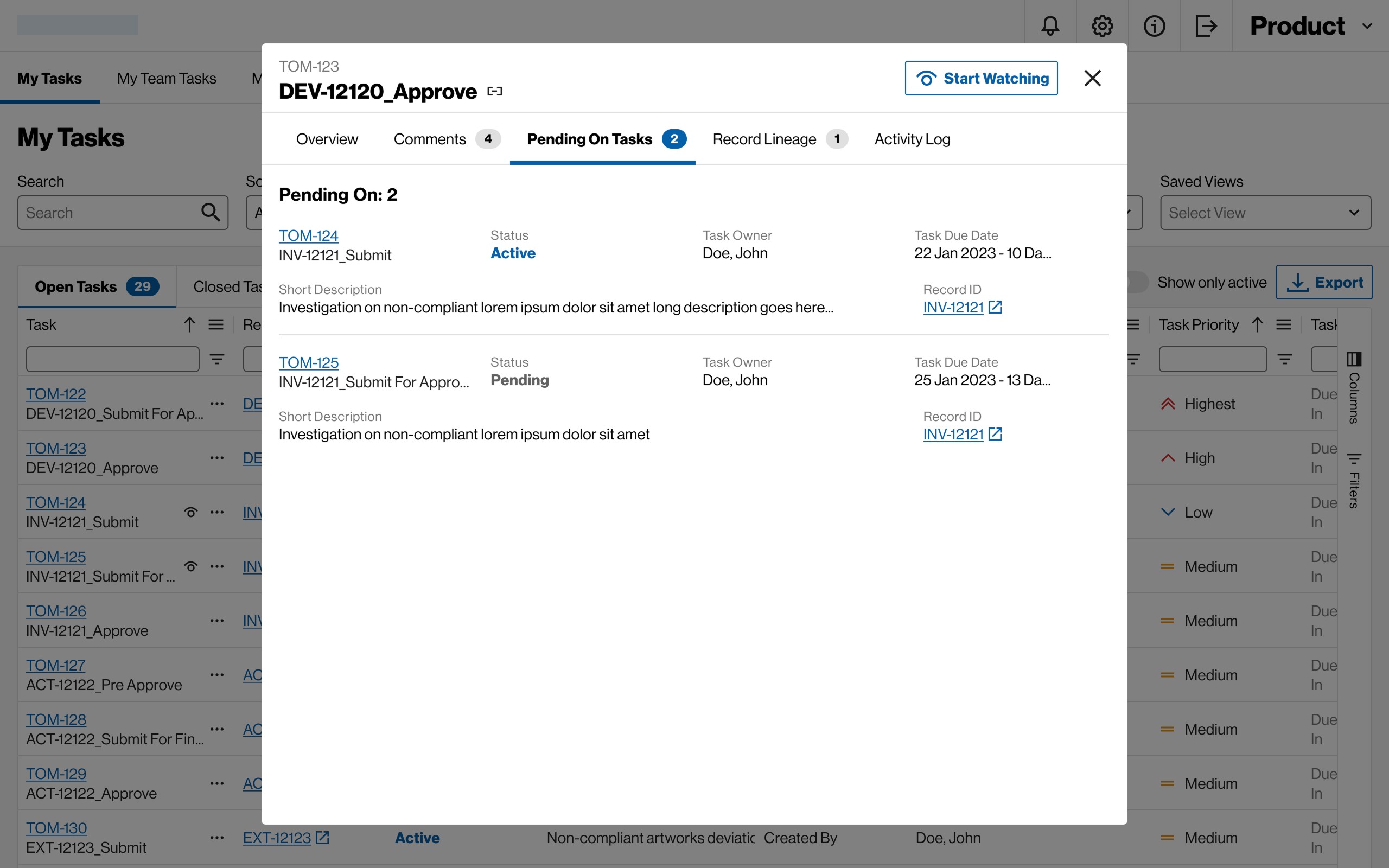Click the Task column filter input field
Viewport: 1389px width, 868px height.
pos(112,359)
